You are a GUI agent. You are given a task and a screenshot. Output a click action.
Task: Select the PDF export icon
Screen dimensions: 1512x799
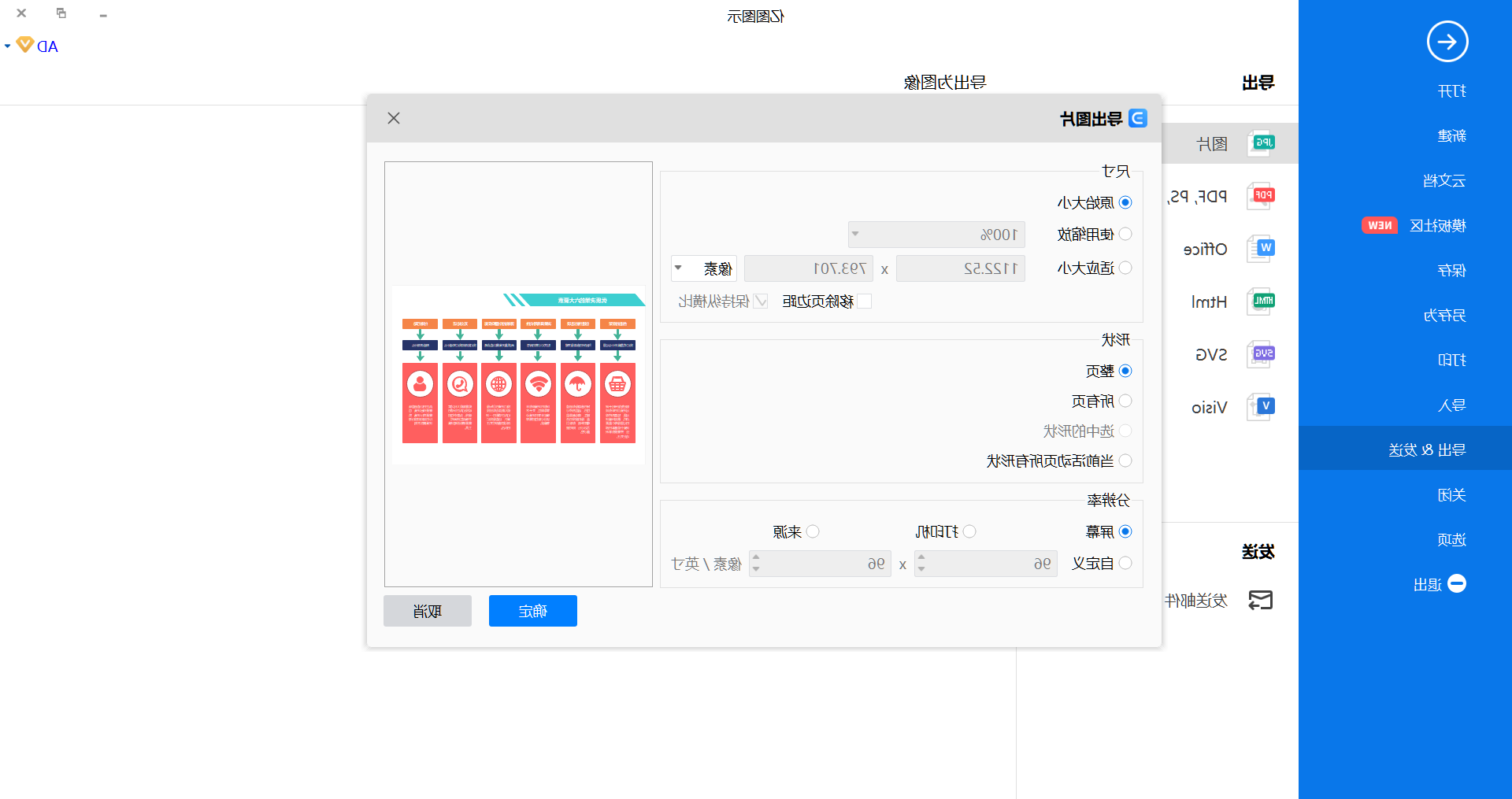(1261, 196)
